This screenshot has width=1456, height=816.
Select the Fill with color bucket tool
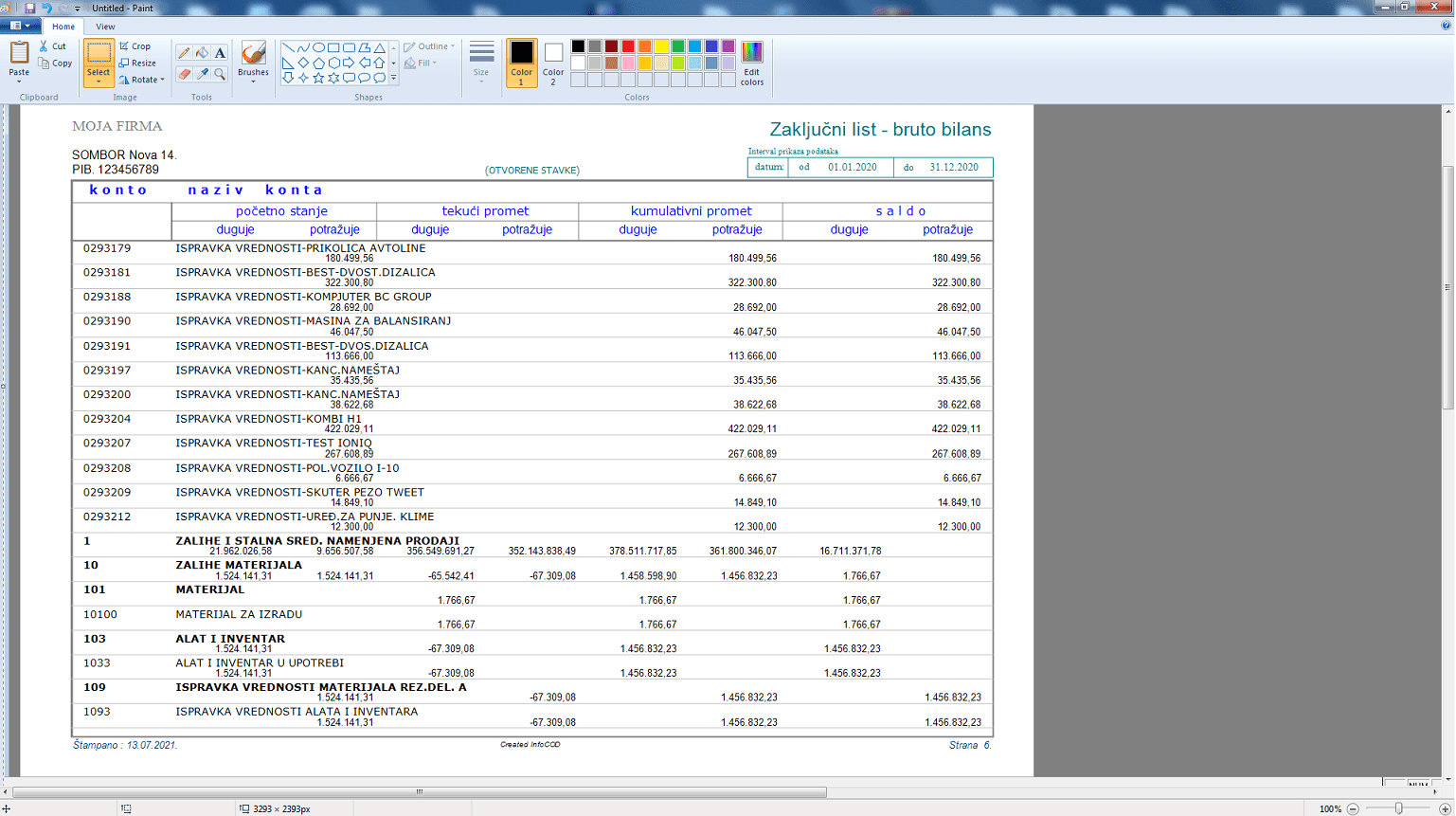pyautogui.click(x=202, y=53)
